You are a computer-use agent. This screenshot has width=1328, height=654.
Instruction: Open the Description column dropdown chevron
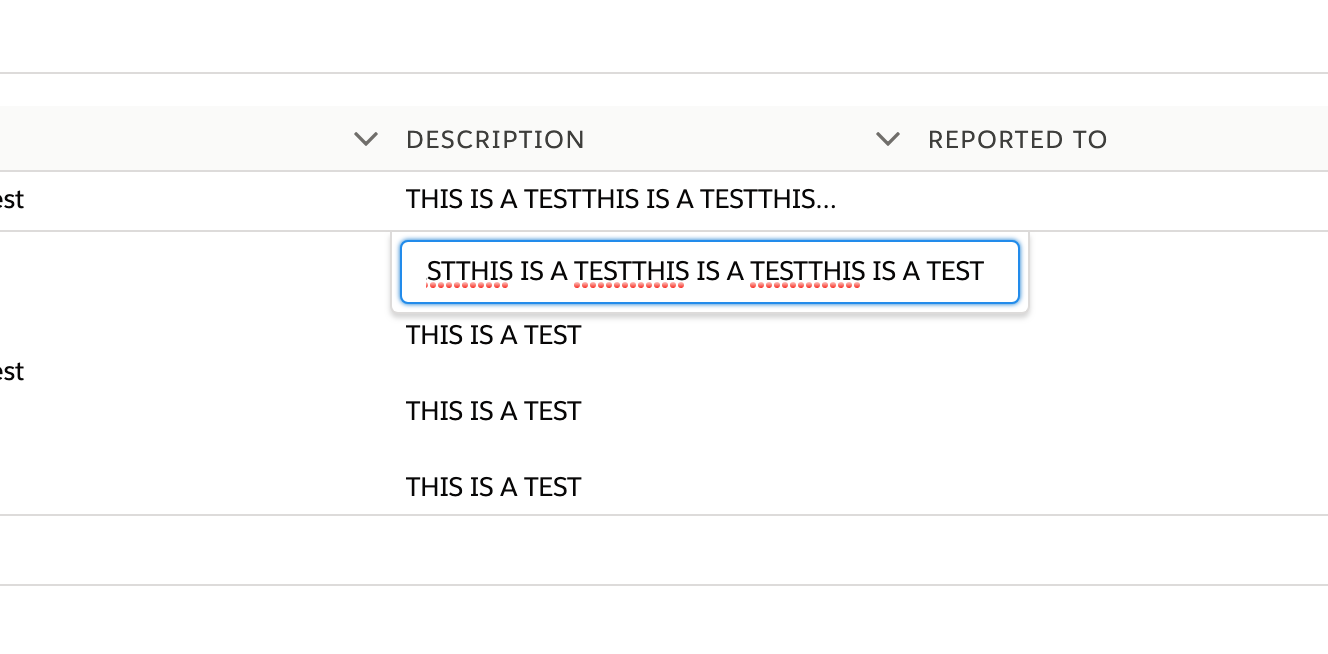coord(888,139)
